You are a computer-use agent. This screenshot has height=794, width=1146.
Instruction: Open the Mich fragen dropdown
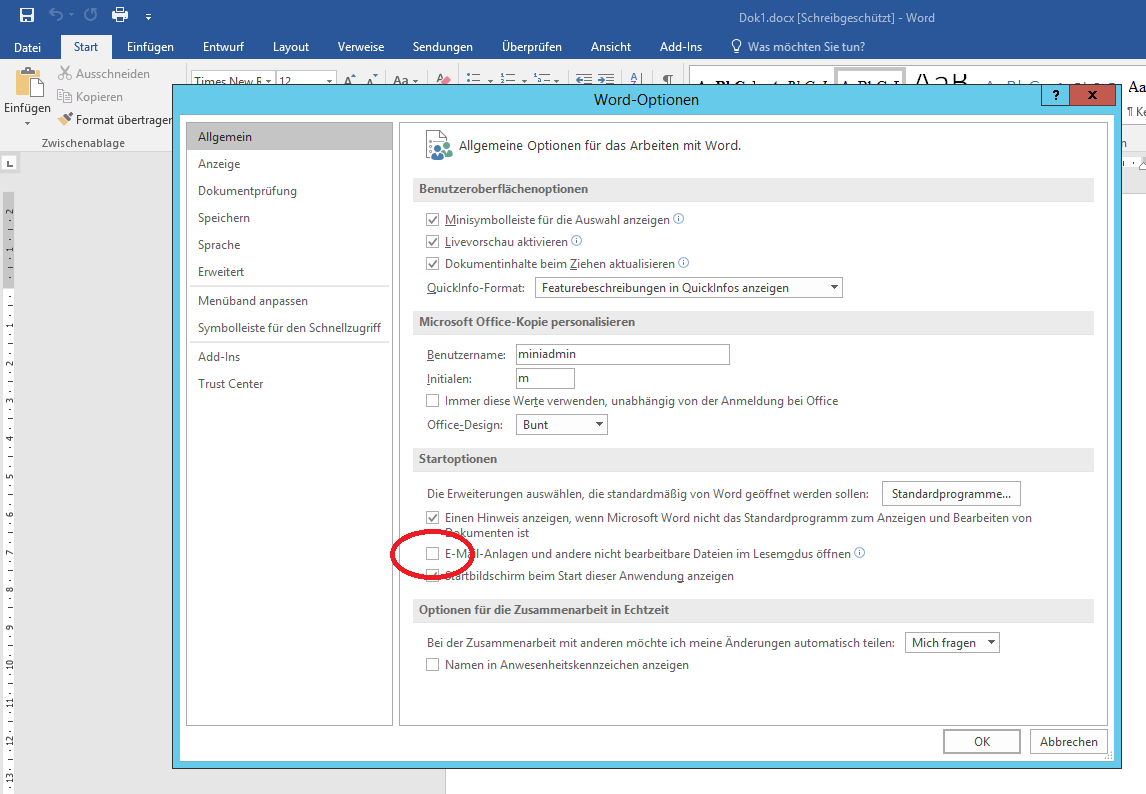pyautogui.click(x=951, y=643)
